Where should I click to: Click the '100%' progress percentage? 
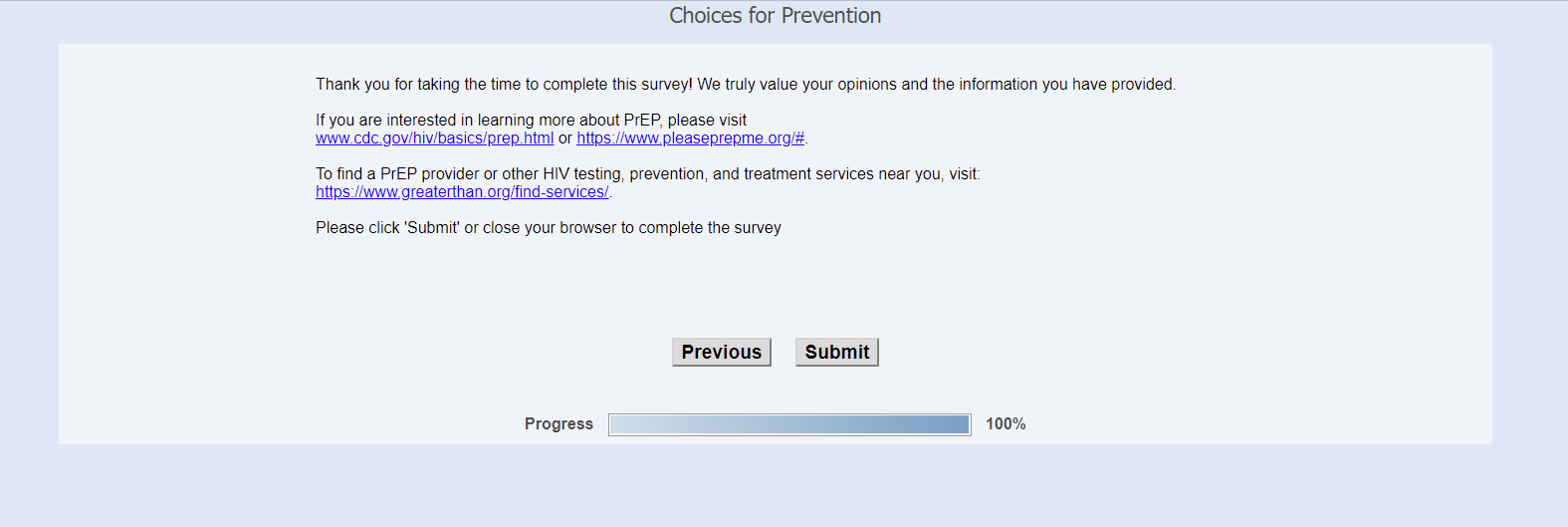pos(1005,424)
